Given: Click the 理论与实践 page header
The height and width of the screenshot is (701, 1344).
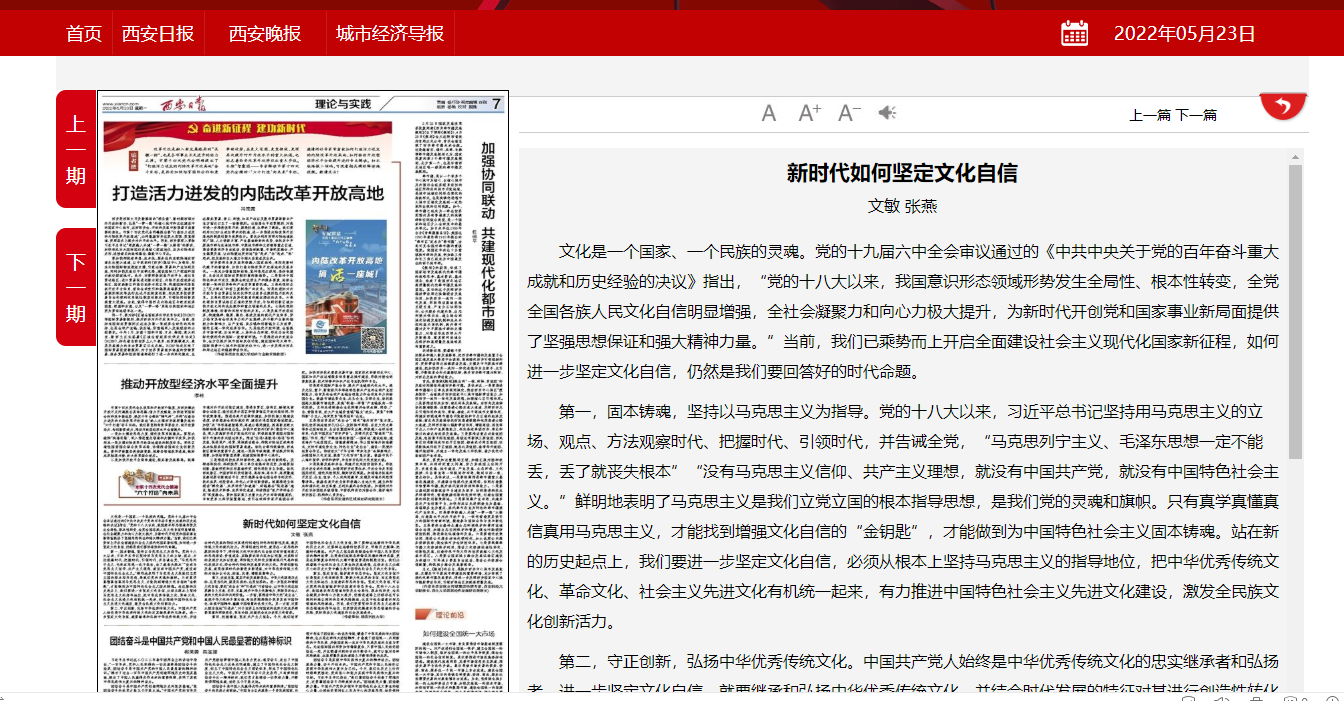Looking at the screenshot, I should click(x=343, y=103).
